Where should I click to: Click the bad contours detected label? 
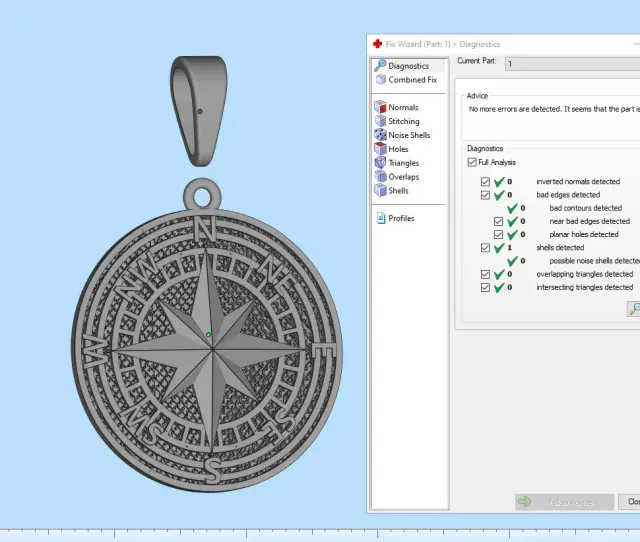click(585, 208)
